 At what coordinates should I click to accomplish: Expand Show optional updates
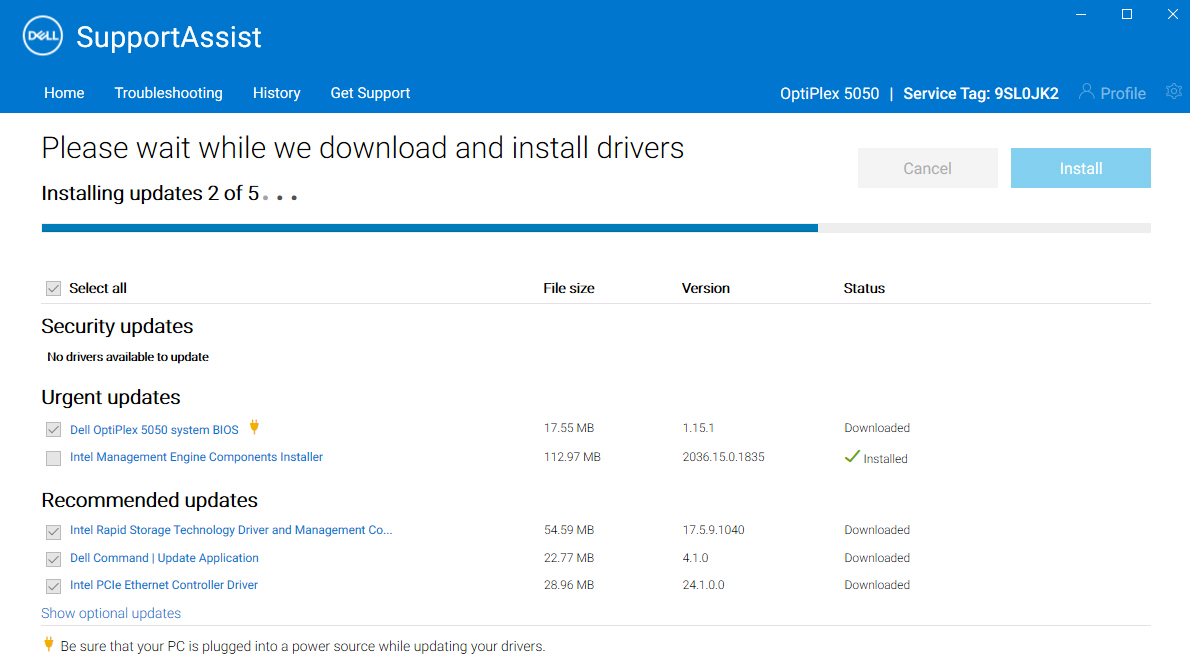pyautogui.click(x=111, y=613)
